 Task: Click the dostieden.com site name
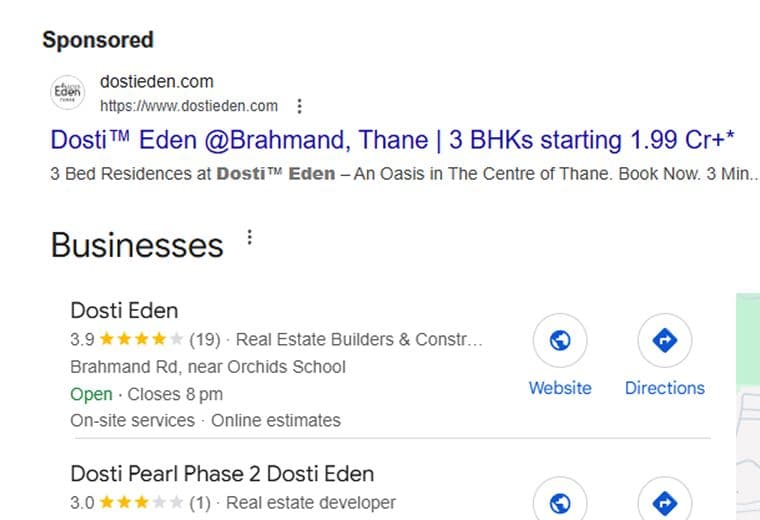157,82
